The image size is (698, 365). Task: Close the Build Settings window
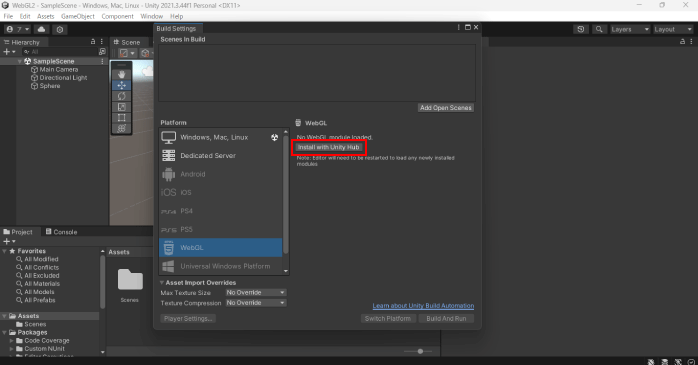pos(476,27)
